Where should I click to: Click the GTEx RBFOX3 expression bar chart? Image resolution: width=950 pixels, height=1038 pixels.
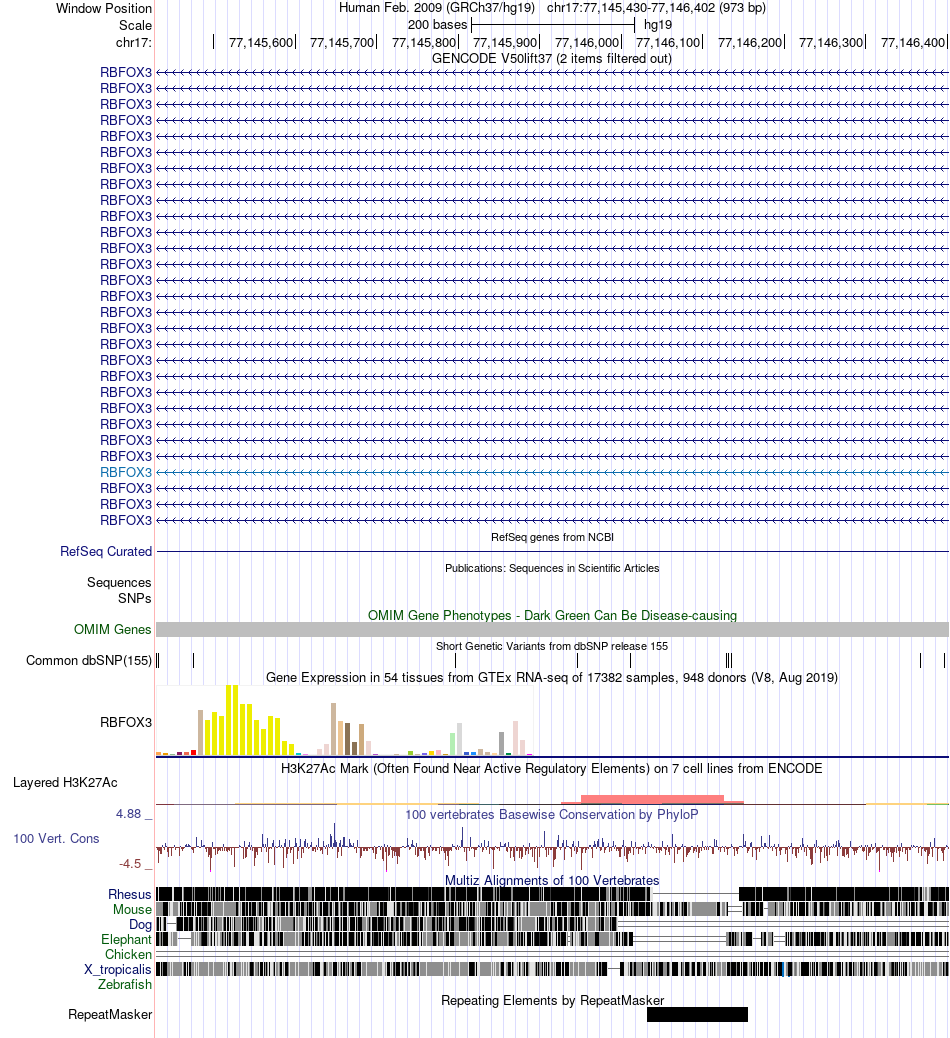(344, 720)
